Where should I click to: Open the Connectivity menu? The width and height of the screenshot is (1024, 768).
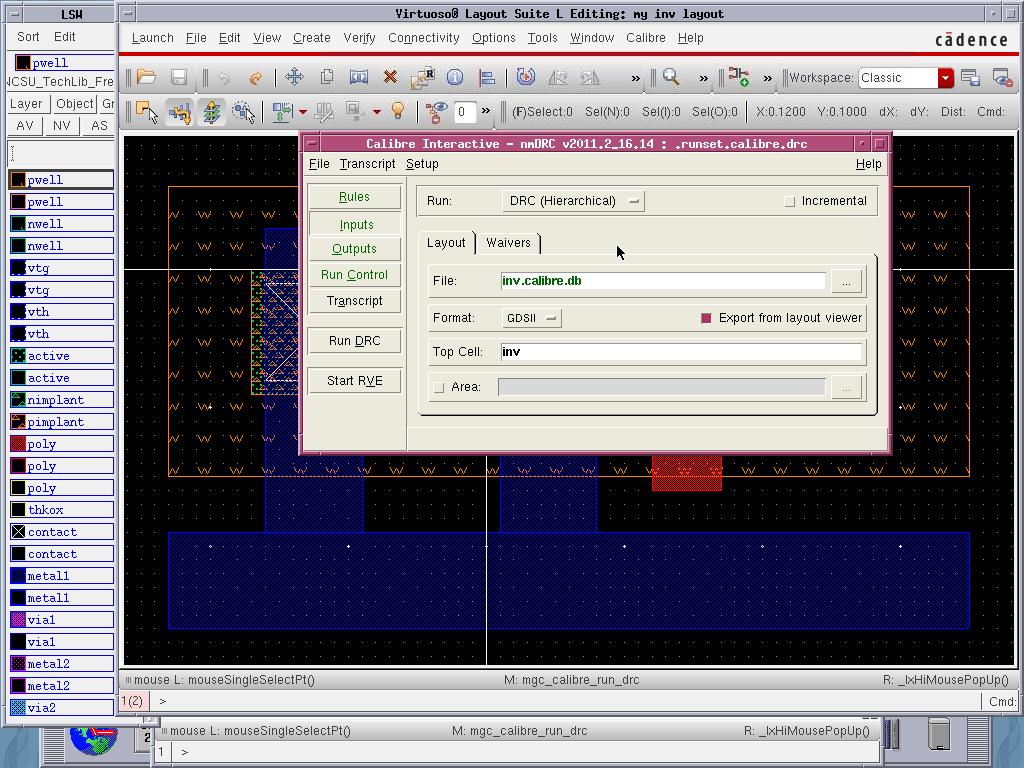424,38
